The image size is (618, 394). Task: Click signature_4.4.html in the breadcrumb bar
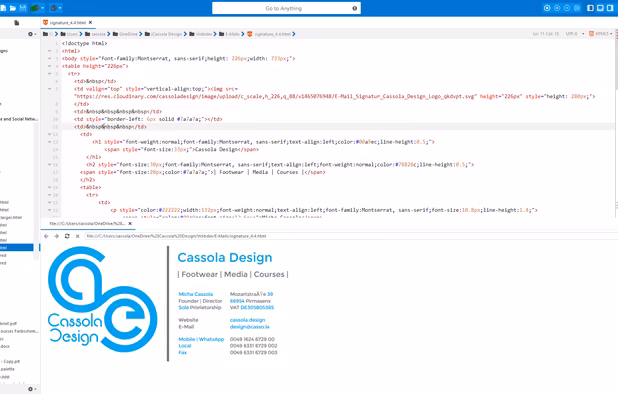click(269, 34)
